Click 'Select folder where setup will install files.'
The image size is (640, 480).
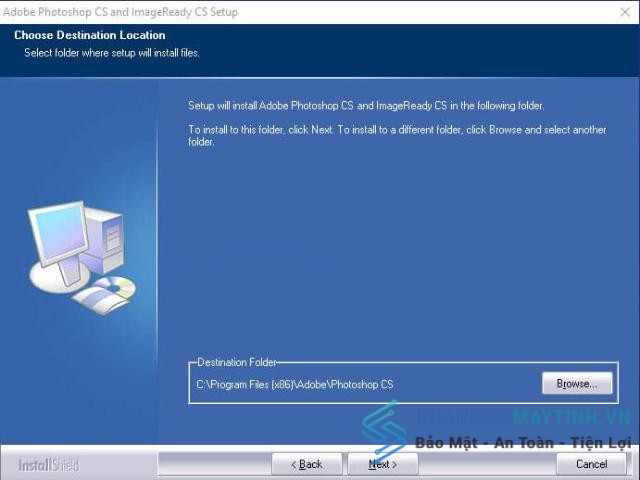(112, 53)
